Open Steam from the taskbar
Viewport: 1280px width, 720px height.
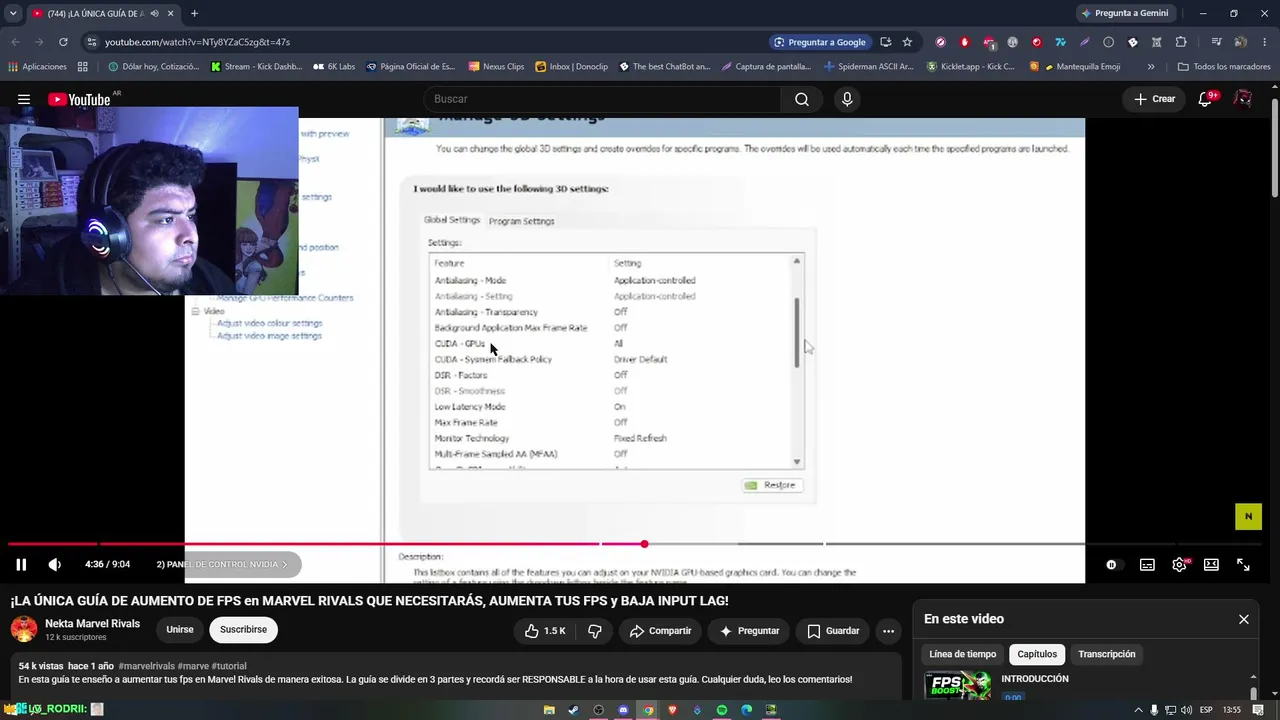(x=573, y=710)
